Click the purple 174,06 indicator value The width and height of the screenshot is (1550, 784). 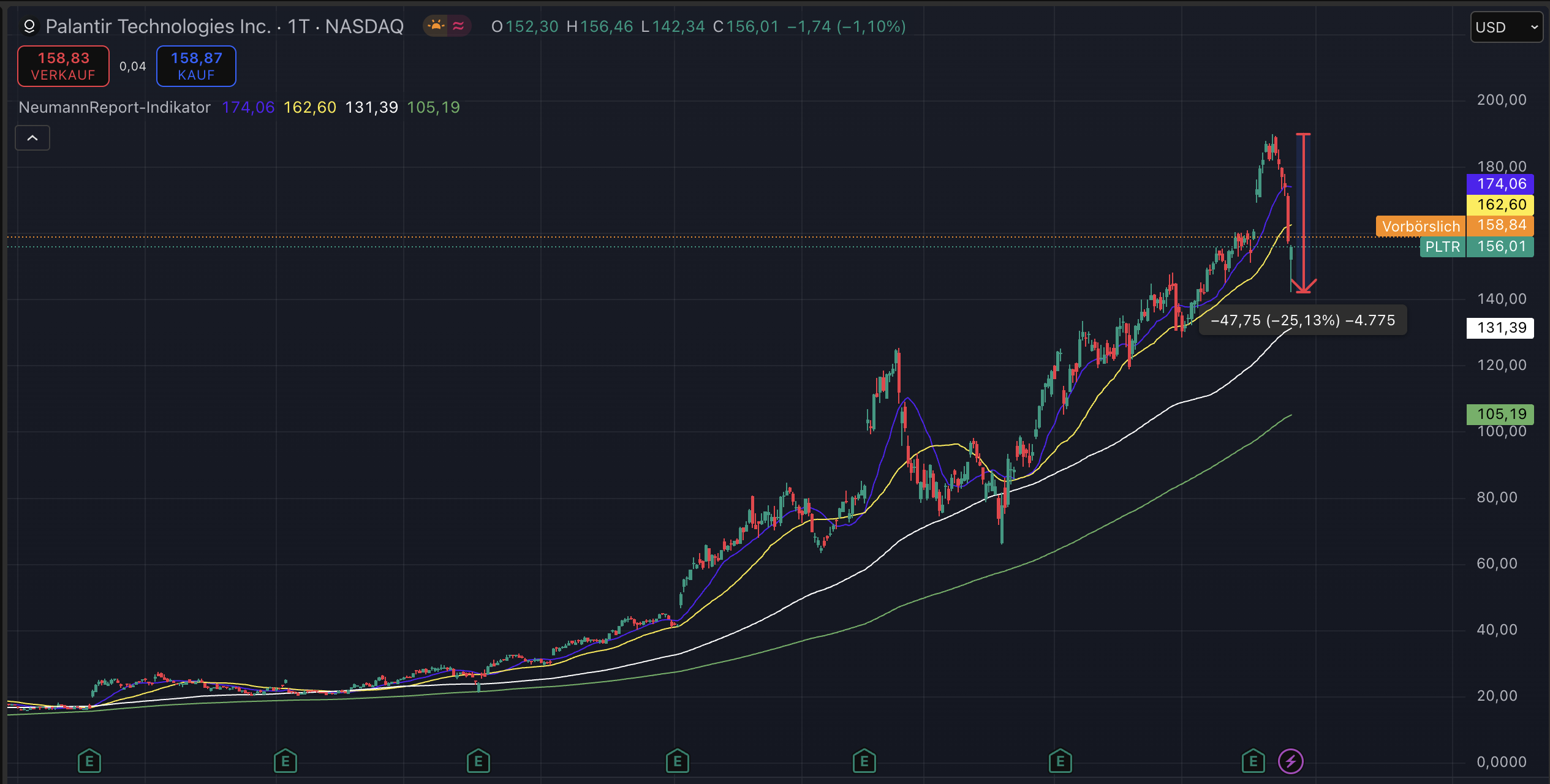pyautogui.click(x=248, y=107)
